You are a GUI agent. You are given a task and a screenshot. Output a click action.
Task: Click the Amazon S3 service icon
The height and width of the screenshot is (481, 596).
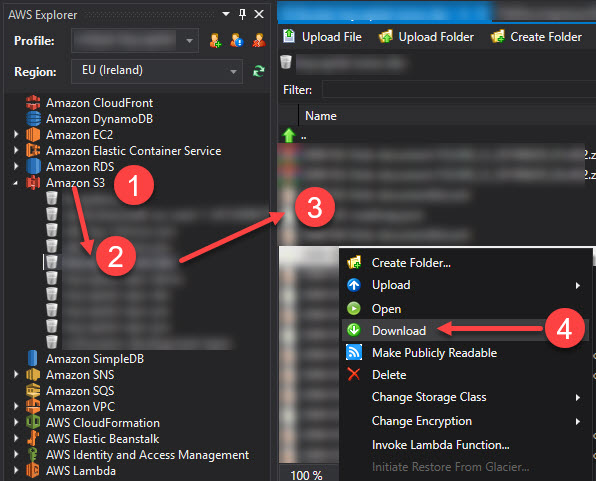[33, 183]
